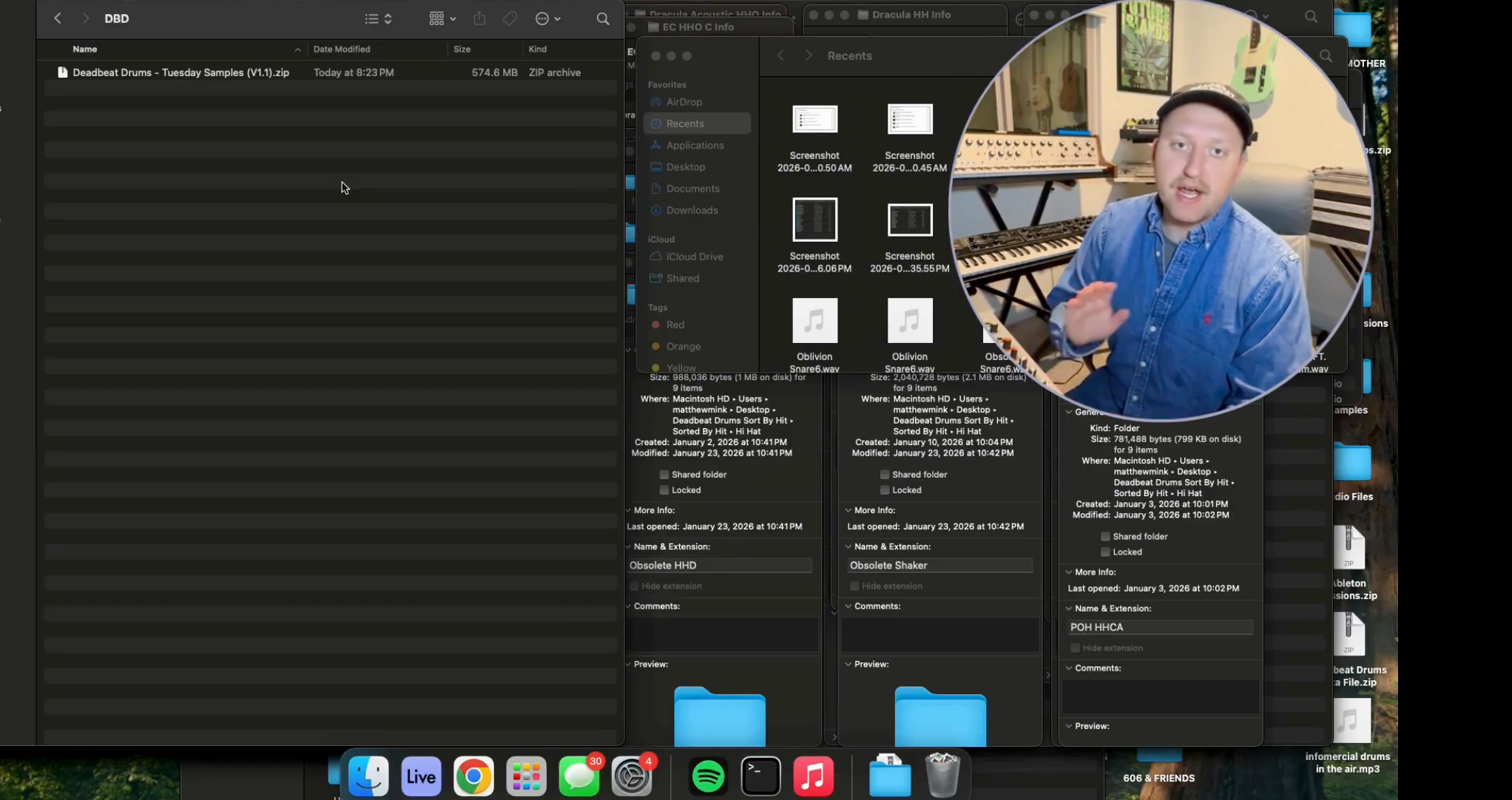The height and width of the screenshot is (800, 1512).
Task: Select the Deadbeat Drums Tuesday Samples zip file
Action: click(180, 72)
